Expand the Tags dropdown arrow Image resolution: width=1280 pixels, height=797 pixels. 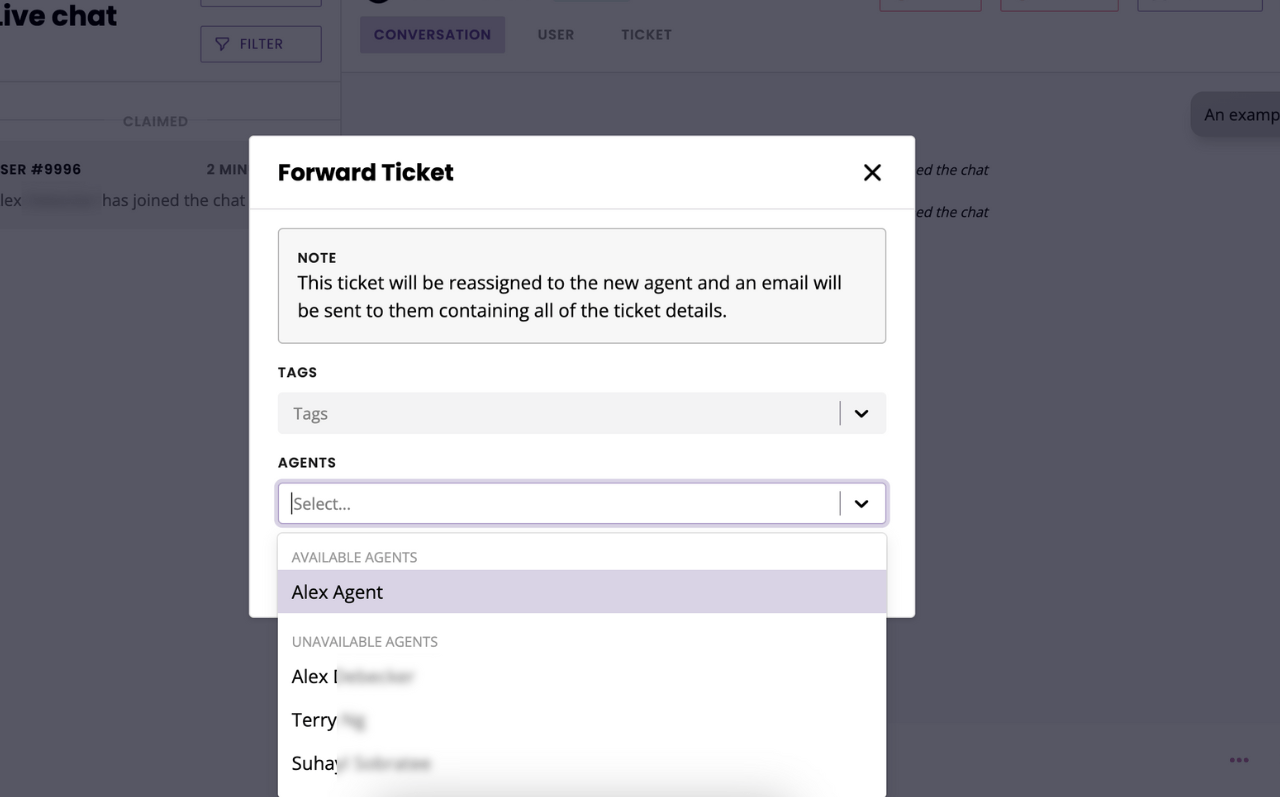click(x=861, y=413)
